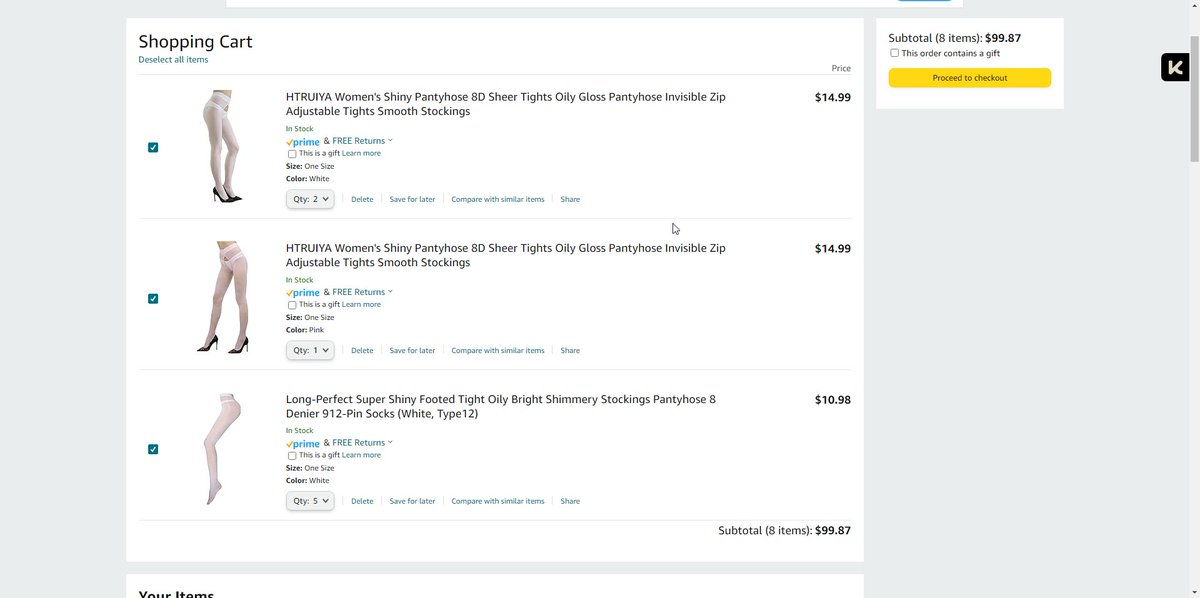
Task: Mark White HTRUIYA pantyhose as a gift
Action: coord(292,154)
